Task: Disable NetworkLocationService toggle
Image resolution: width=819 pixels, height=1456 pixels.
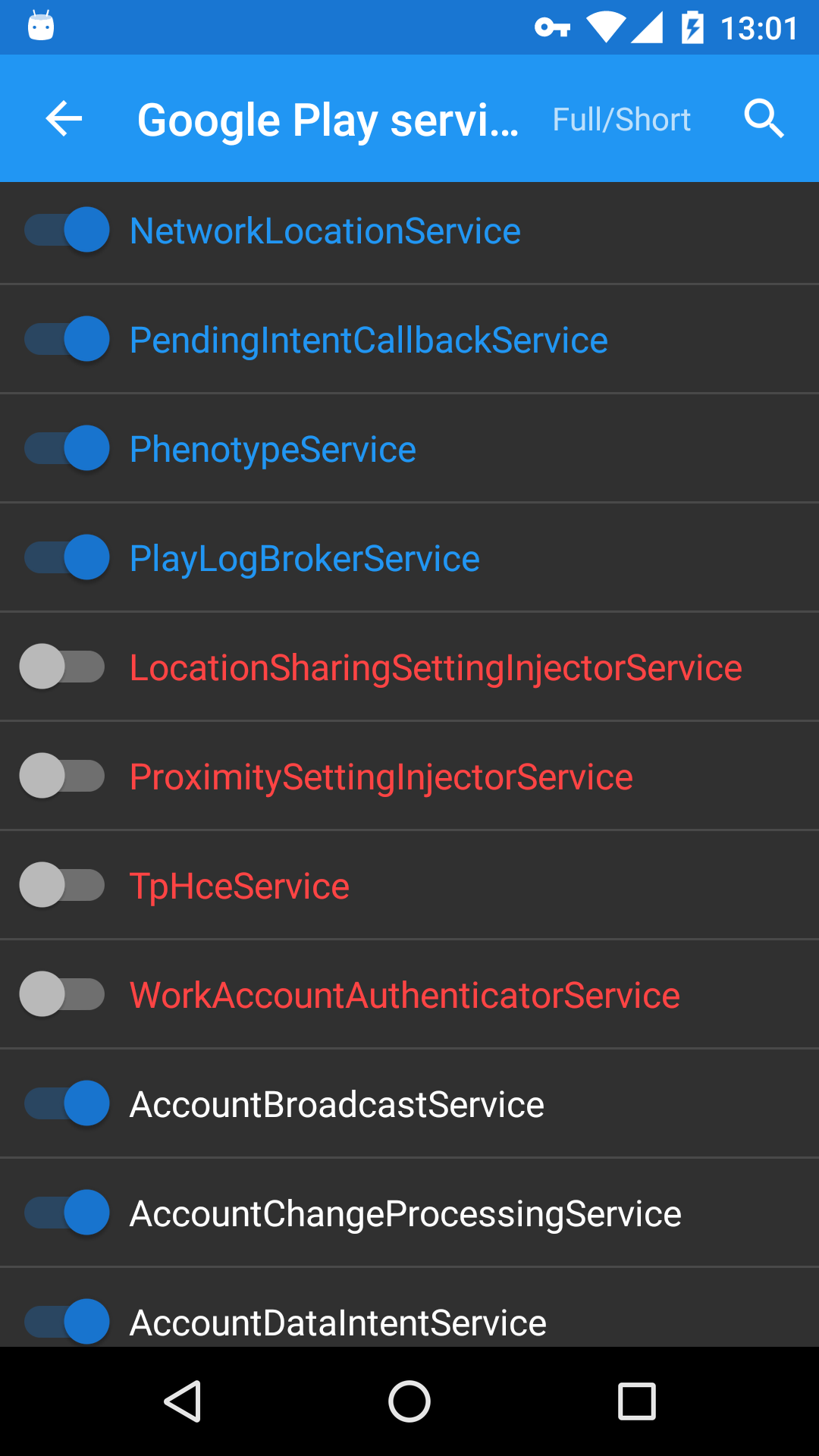Action: 67,230
